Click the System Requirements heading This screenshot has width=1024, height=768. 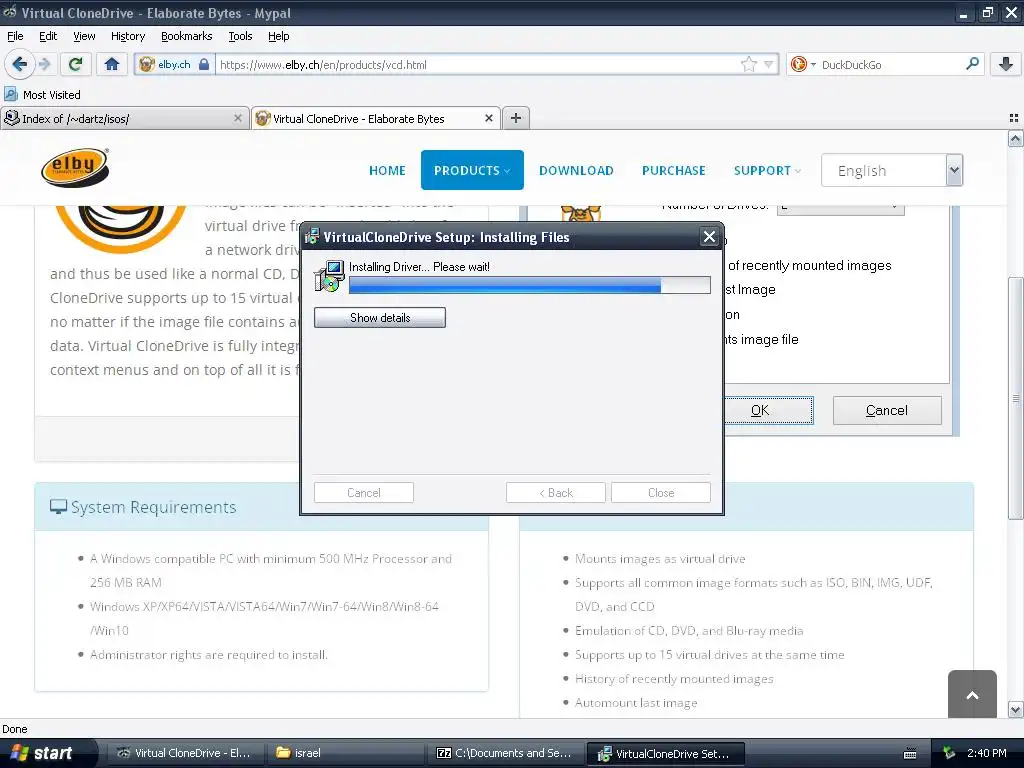153,507
